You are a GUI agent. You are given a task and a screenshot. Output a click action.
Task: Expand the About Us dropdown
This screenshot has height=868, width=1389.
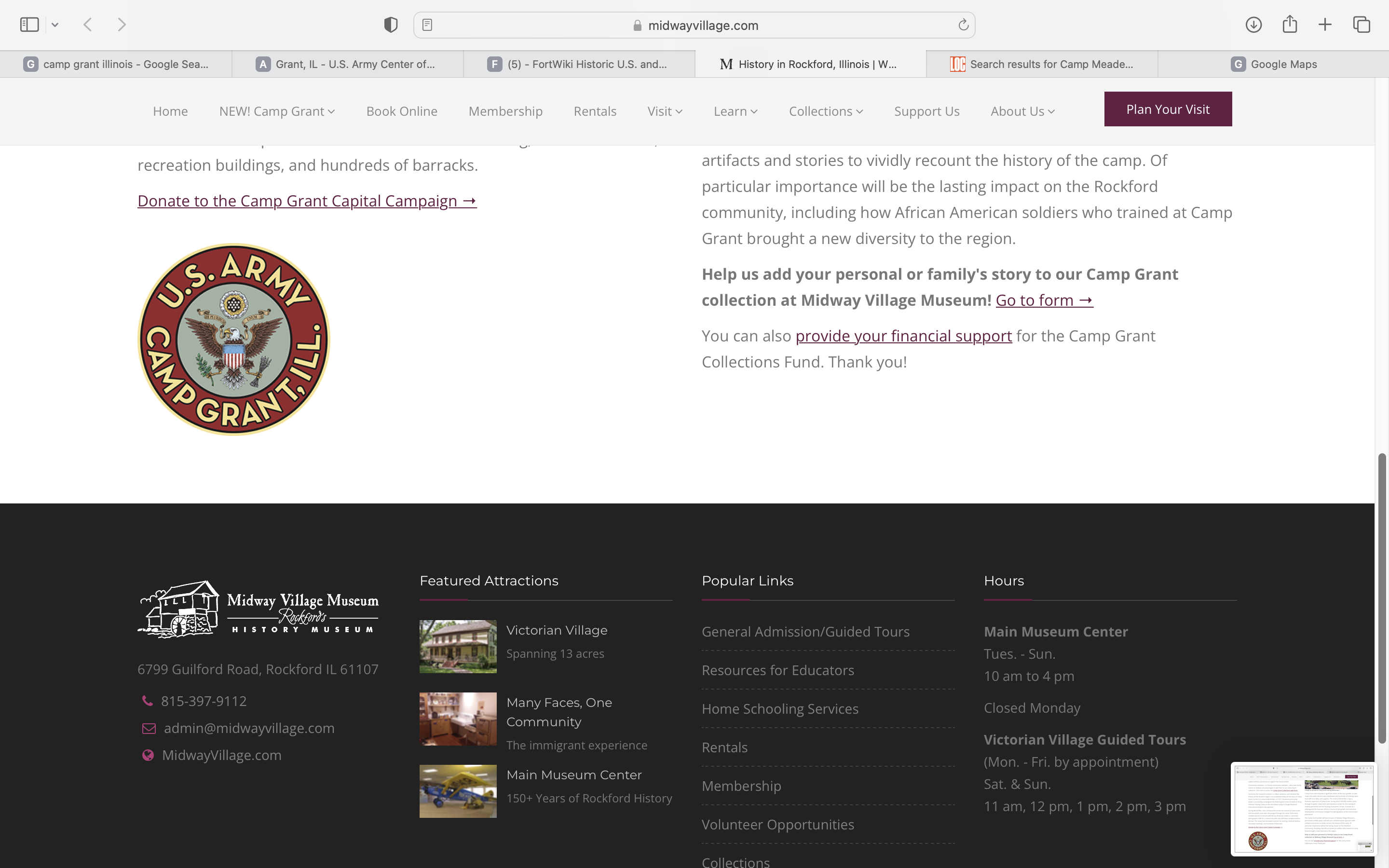tap(1022, 111)
